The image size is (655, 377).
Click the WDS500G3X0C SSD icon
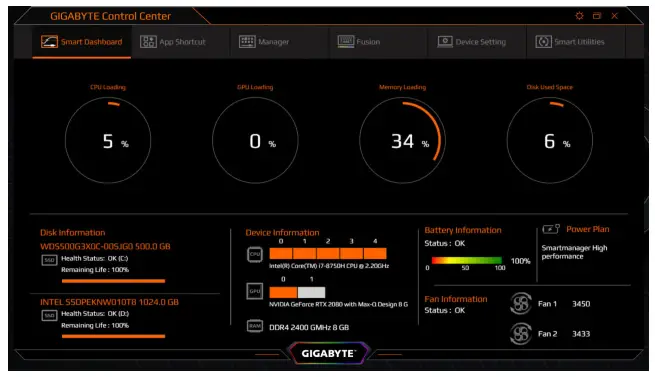click(x=49, y=260)
